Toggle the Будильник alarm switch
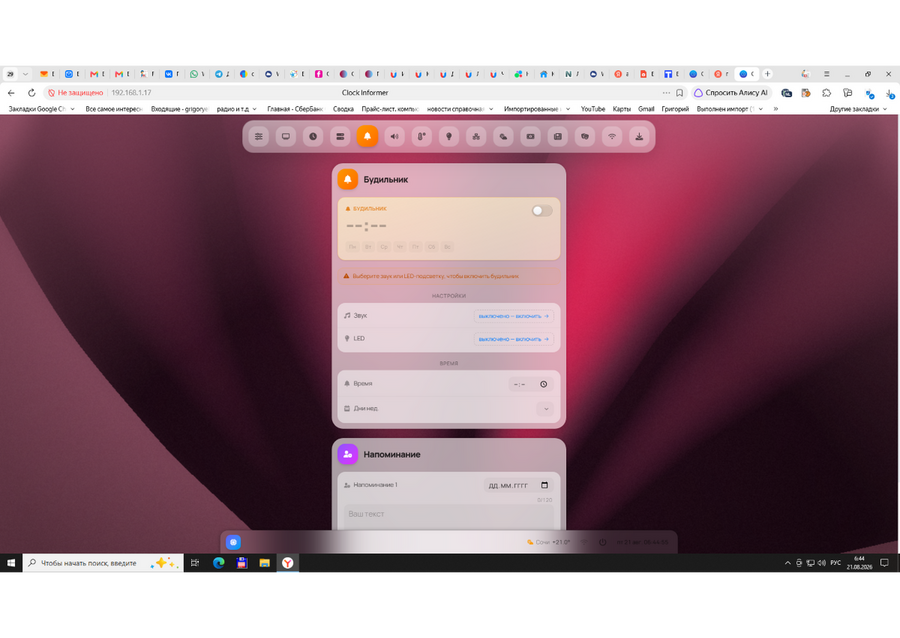 pyautogui.click(x=542, y=211)
